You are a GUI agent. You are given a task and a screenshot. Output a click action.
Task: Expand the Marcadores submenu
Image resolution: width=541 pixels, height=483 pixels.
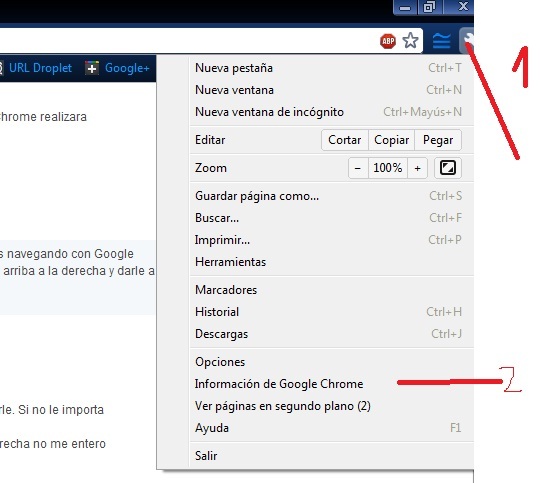332,290
